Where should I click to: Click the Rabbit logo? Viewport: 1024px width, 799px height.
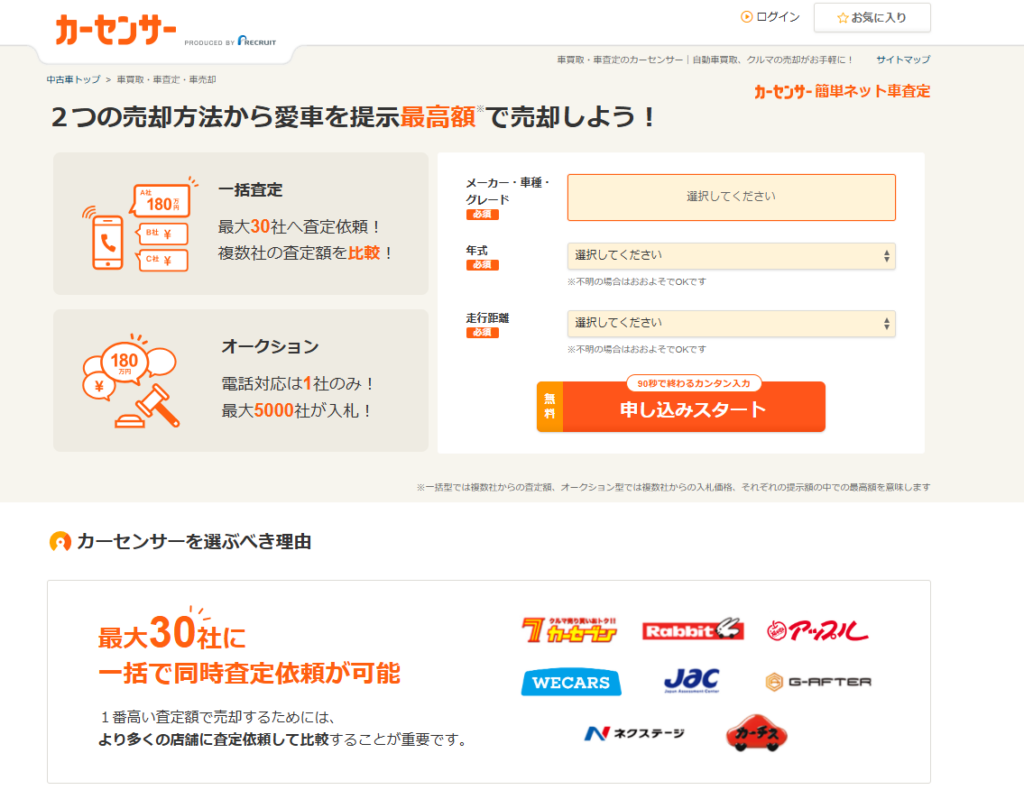[x=693, y=630]
